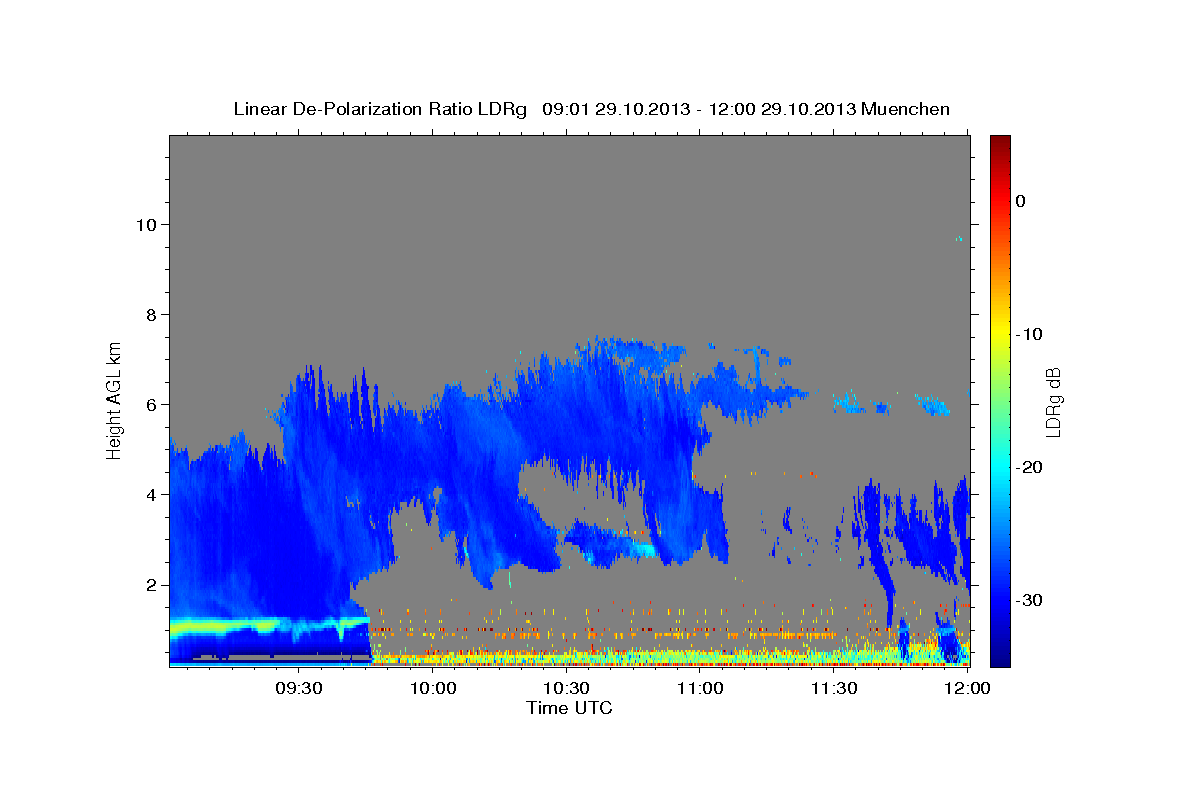Click the height tick label 6
Screen dimensions: 1200x800
(x=151, y=404)
